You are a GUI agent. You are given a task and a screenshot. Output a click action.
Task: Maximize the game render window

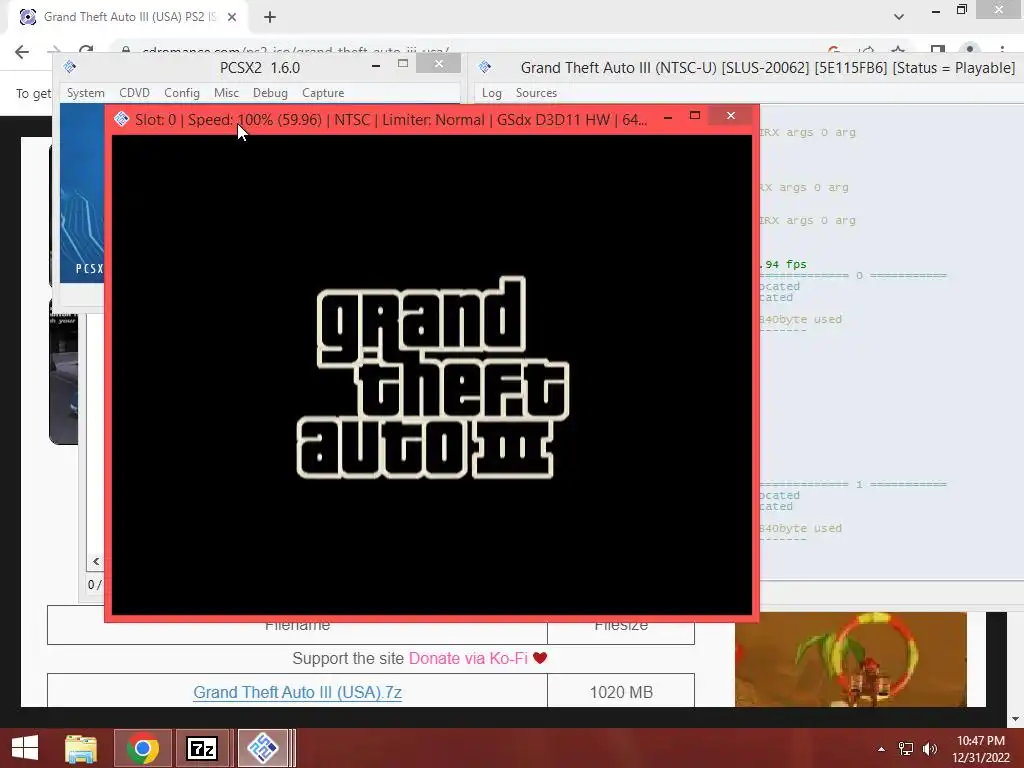(695, 116)
